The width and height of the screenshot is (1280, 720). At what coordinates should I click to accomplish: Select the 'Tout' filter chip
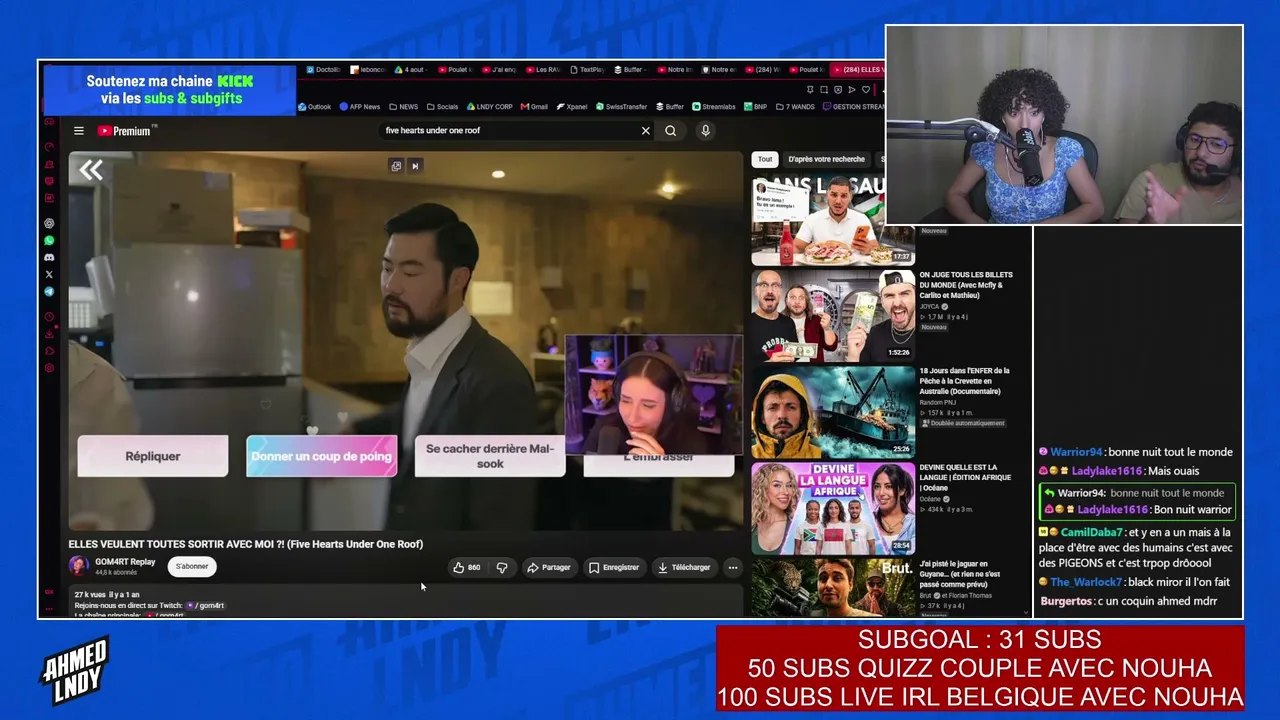pos(765,159)
